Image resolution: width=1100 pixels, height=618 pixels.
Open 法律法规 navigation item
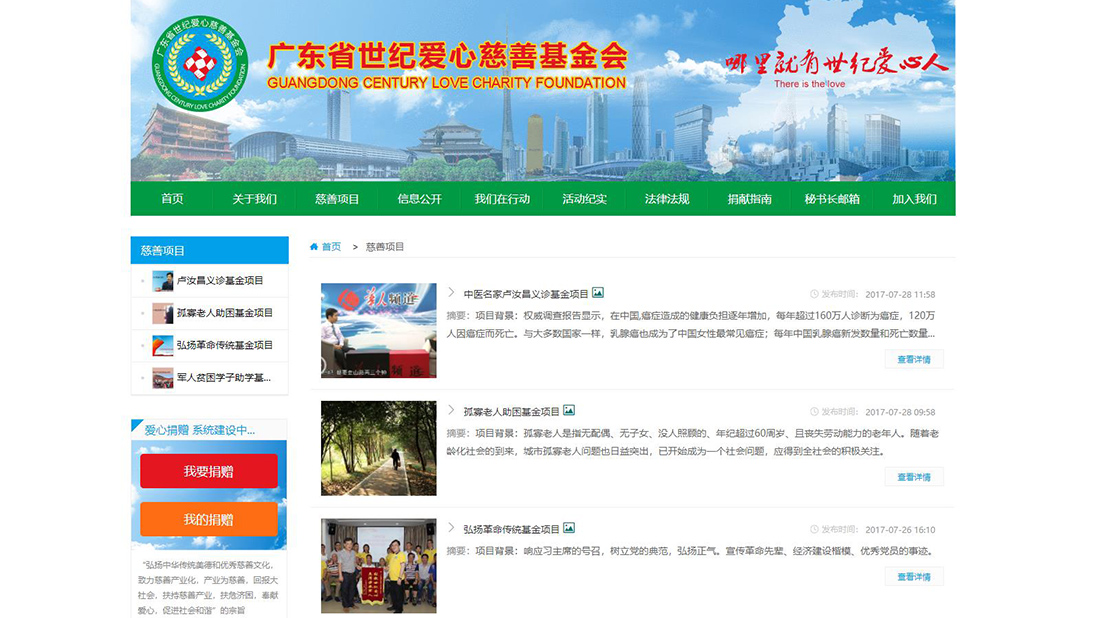point(666,199)
